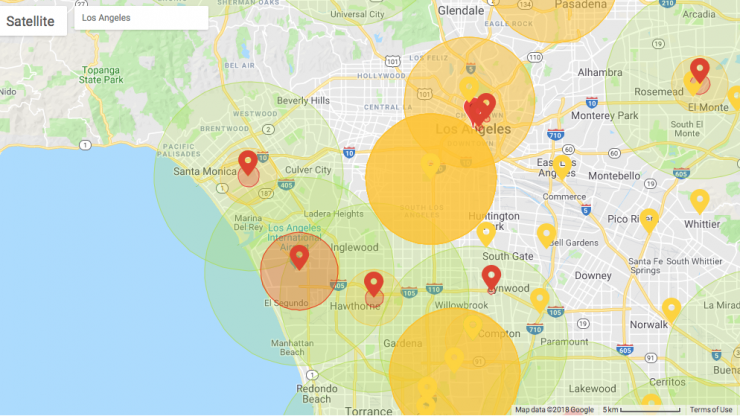The width and height of the screenshot is (740, 416).
Task: Select the yellow pin near Huntington Park
Action: point(486,232)
